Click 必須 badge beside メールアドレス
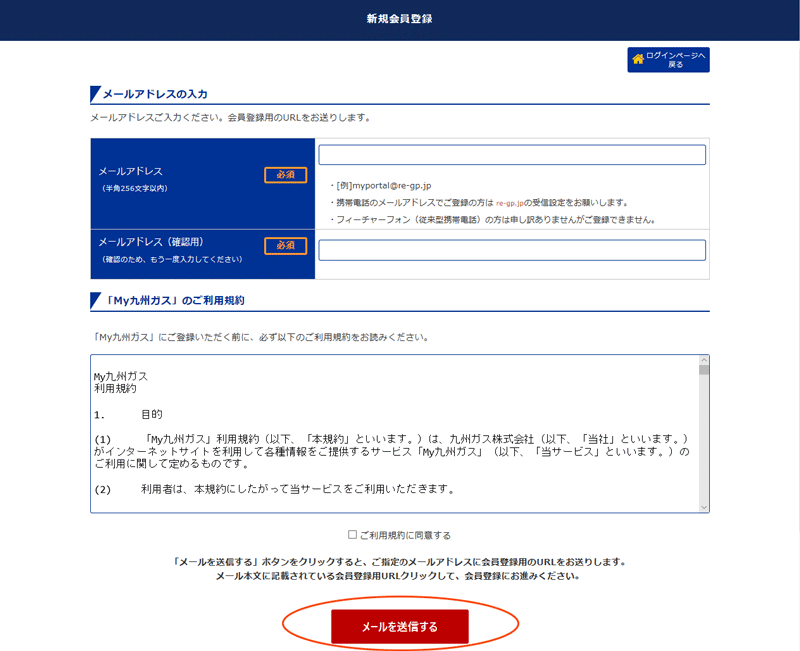This screenshot has height=651, width=800. (x=286, y=175)
